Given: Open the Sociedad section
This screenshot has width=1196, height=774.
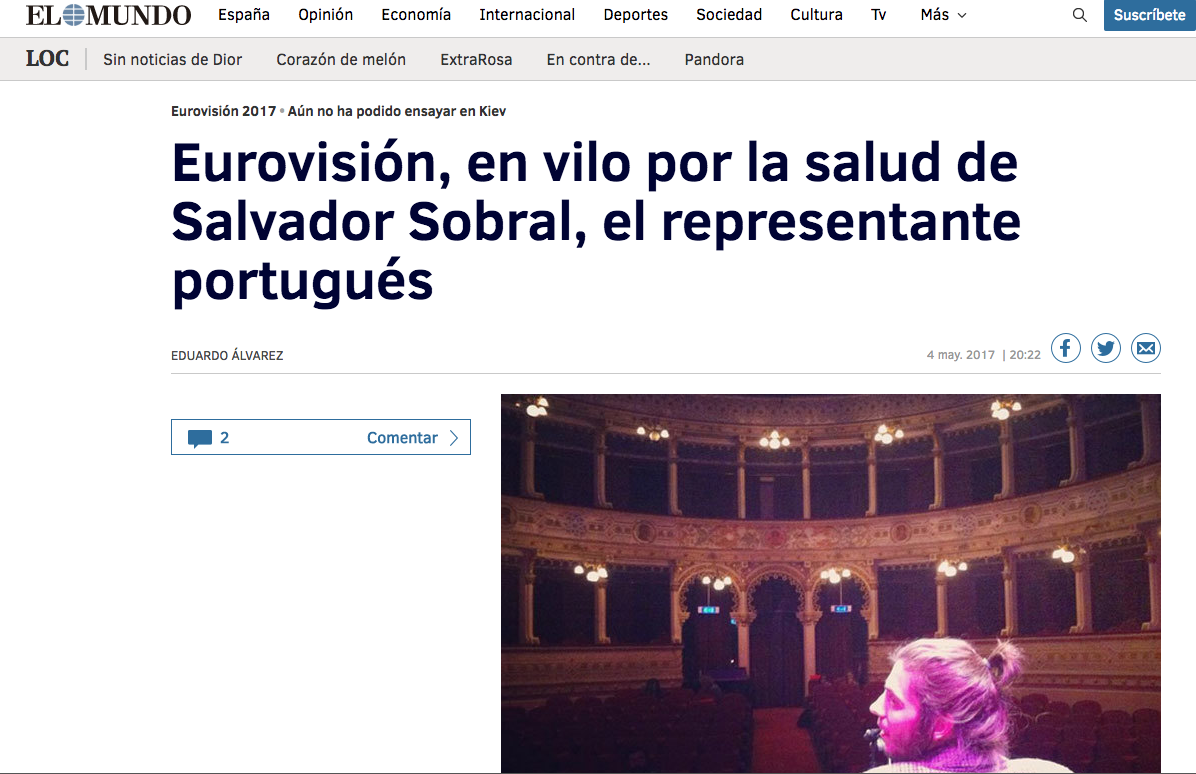Looking at the screenshot, I should coord(729,14).
